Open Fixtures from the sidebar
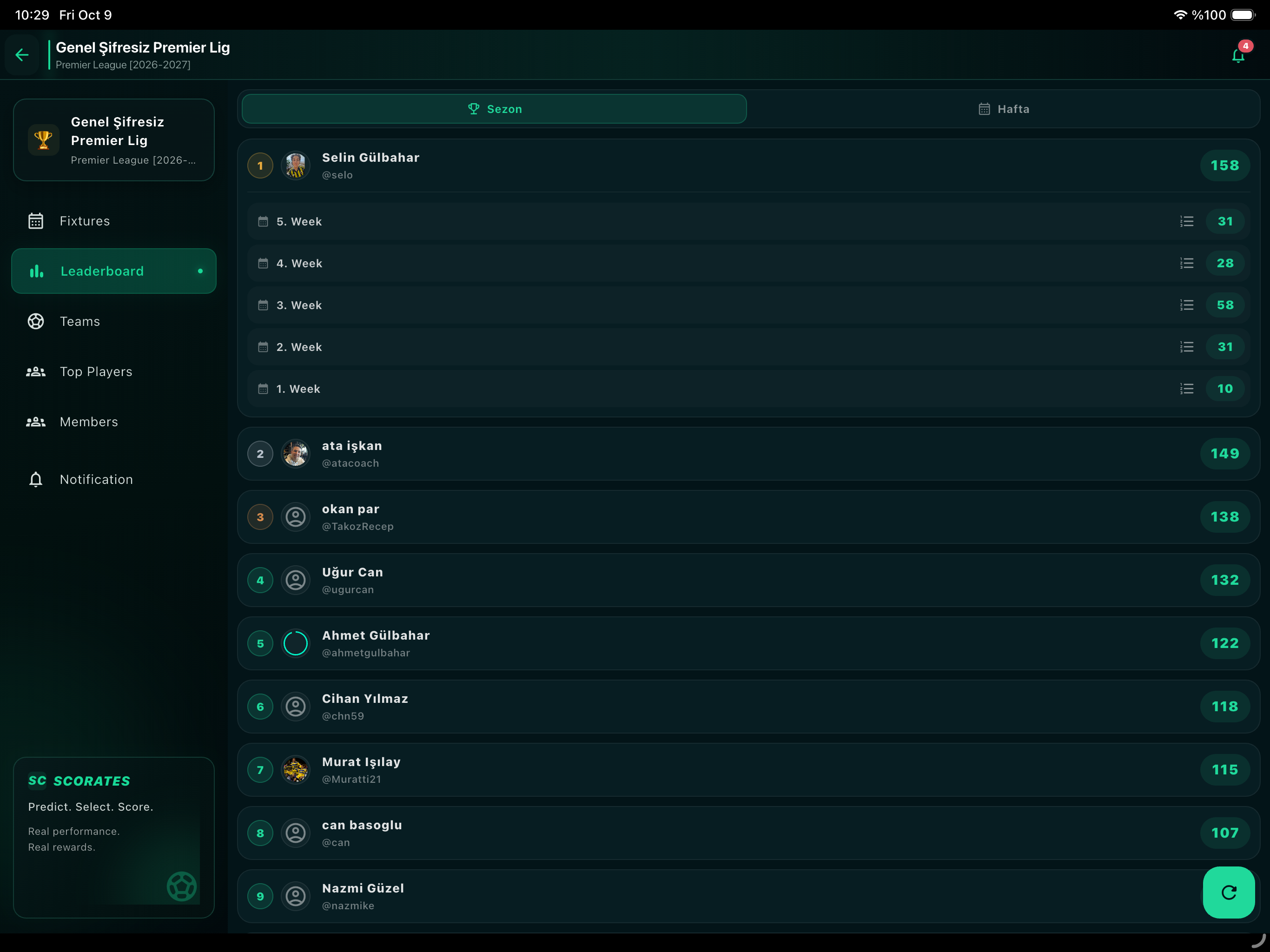The height and width of the screenshot is (952, 1270). pyautogui.click(x=114, y=221)
